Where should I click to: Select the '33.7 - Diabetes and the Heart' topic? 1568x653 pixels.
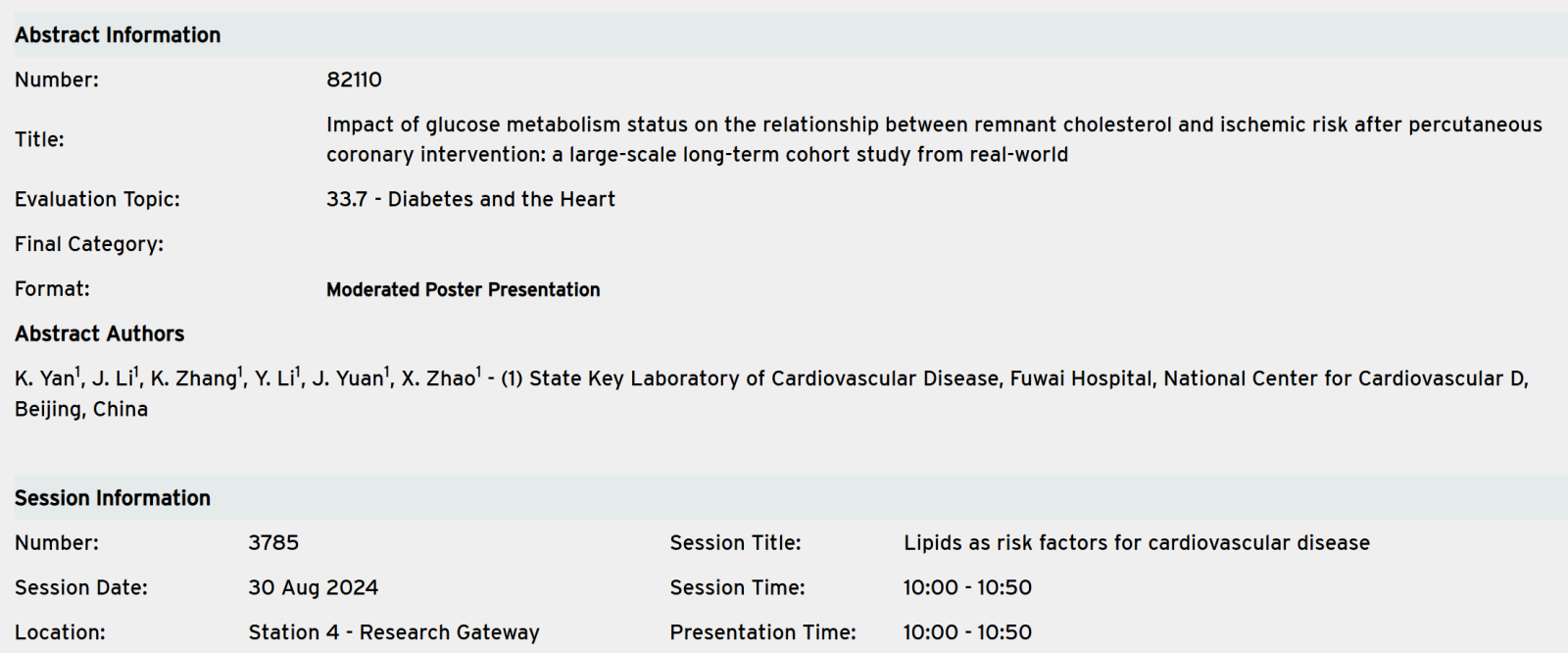tap(470, 199)
